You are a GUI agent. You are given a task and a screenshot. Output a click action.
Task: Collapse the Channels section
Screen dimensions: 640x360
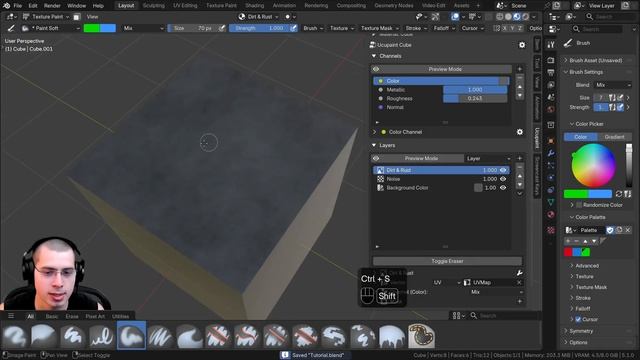[x=374, y=56]
